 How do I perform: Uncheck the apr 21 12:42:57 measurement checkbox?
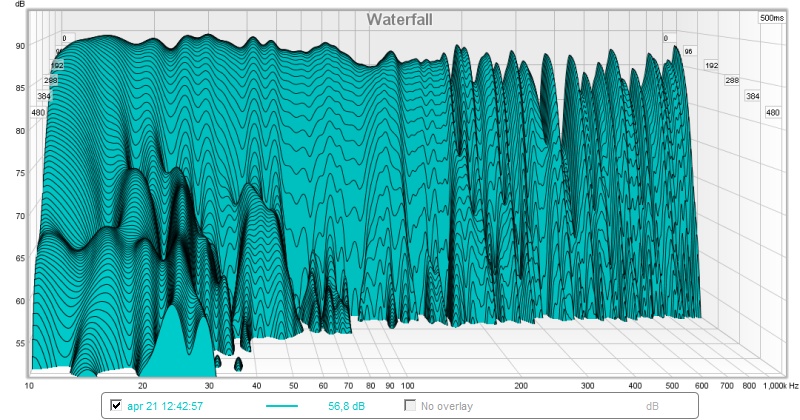coord(116,406)
